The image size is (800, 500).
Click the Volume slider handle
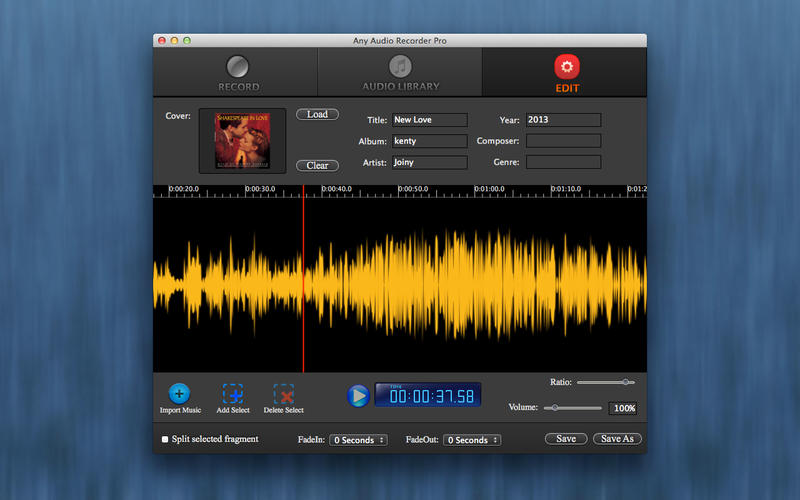(555, 408)
